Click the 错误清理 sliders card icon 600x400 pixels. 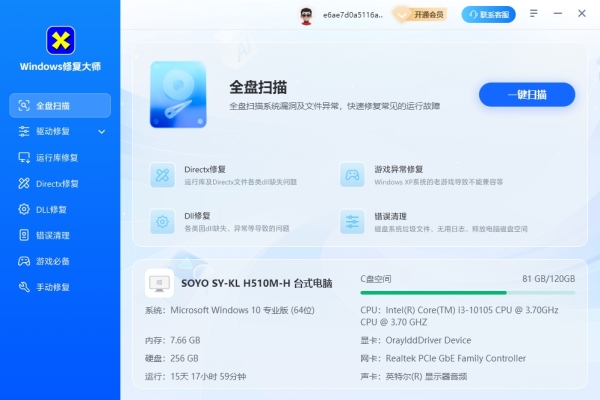click(352, 221)
